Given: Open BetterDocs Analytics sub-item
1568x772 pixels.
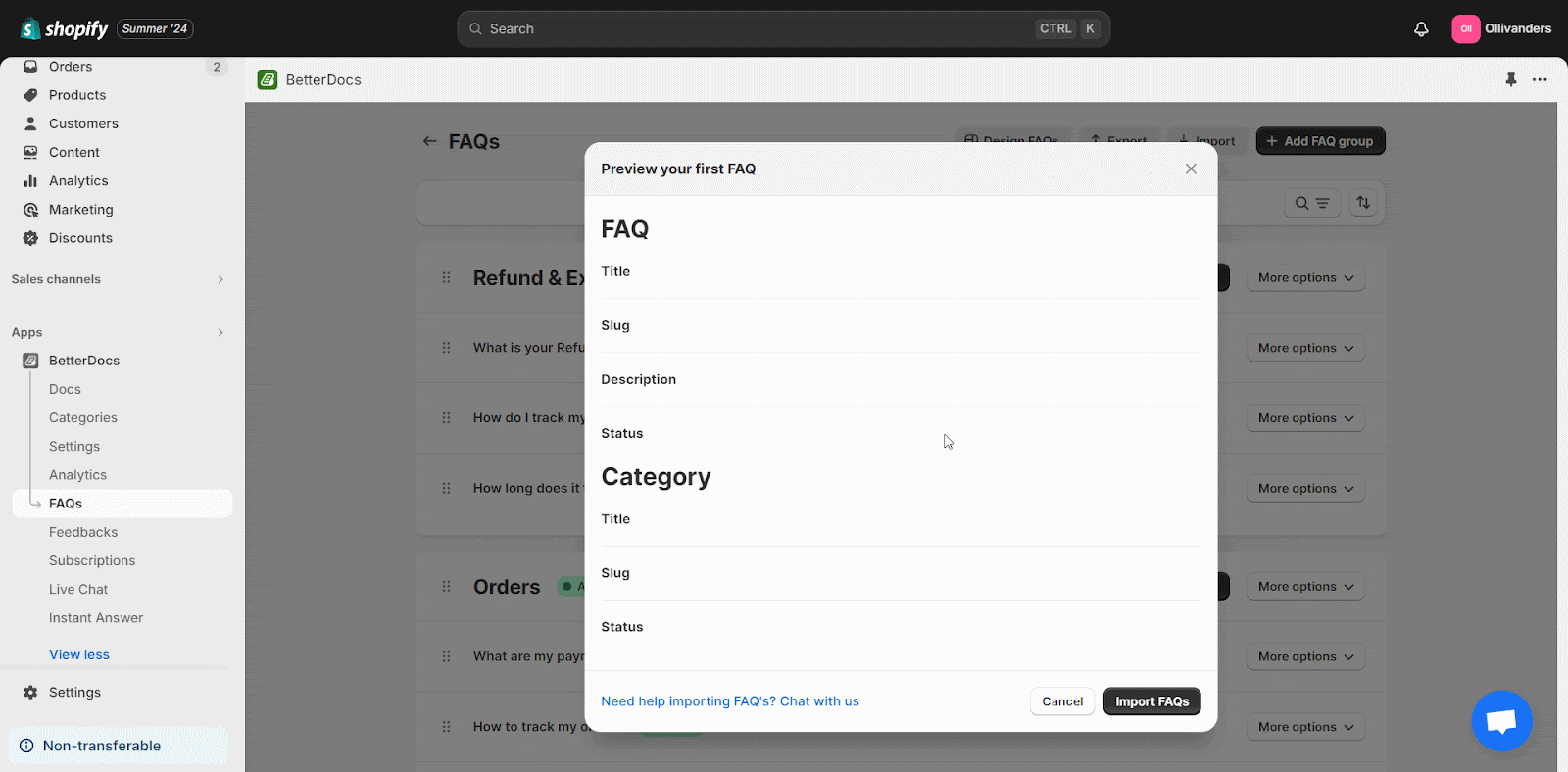Looking at the screenshot, I should 77,474.
